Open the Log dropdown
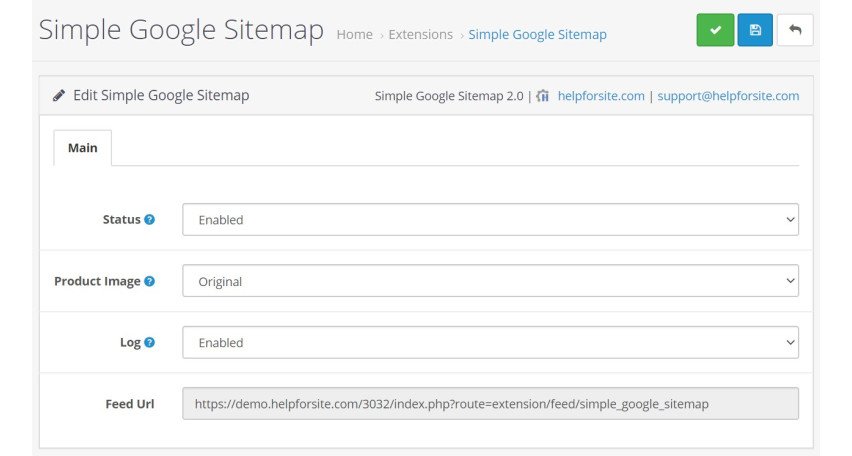Image resolution: width=852 pixels, height=456 pixels. [x=490, y=342]
